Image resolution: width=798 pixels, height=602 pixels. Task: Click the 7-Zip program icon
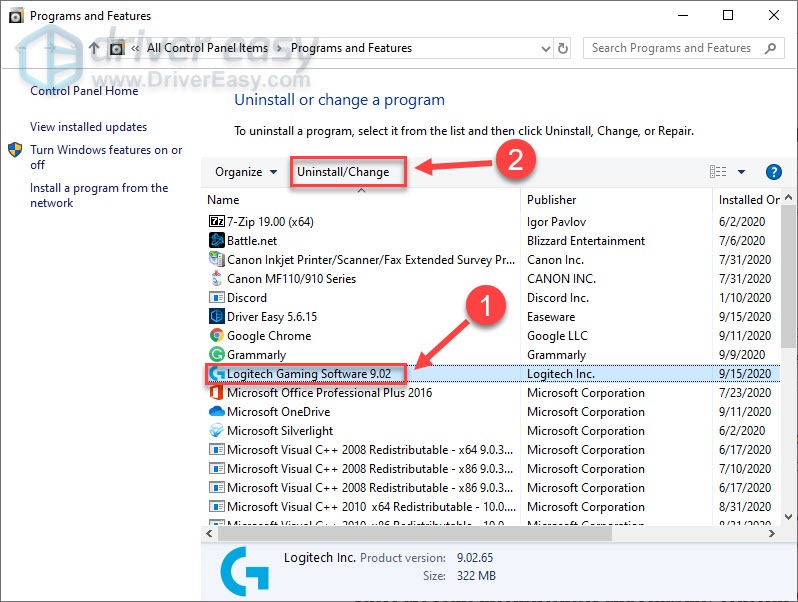217,221
